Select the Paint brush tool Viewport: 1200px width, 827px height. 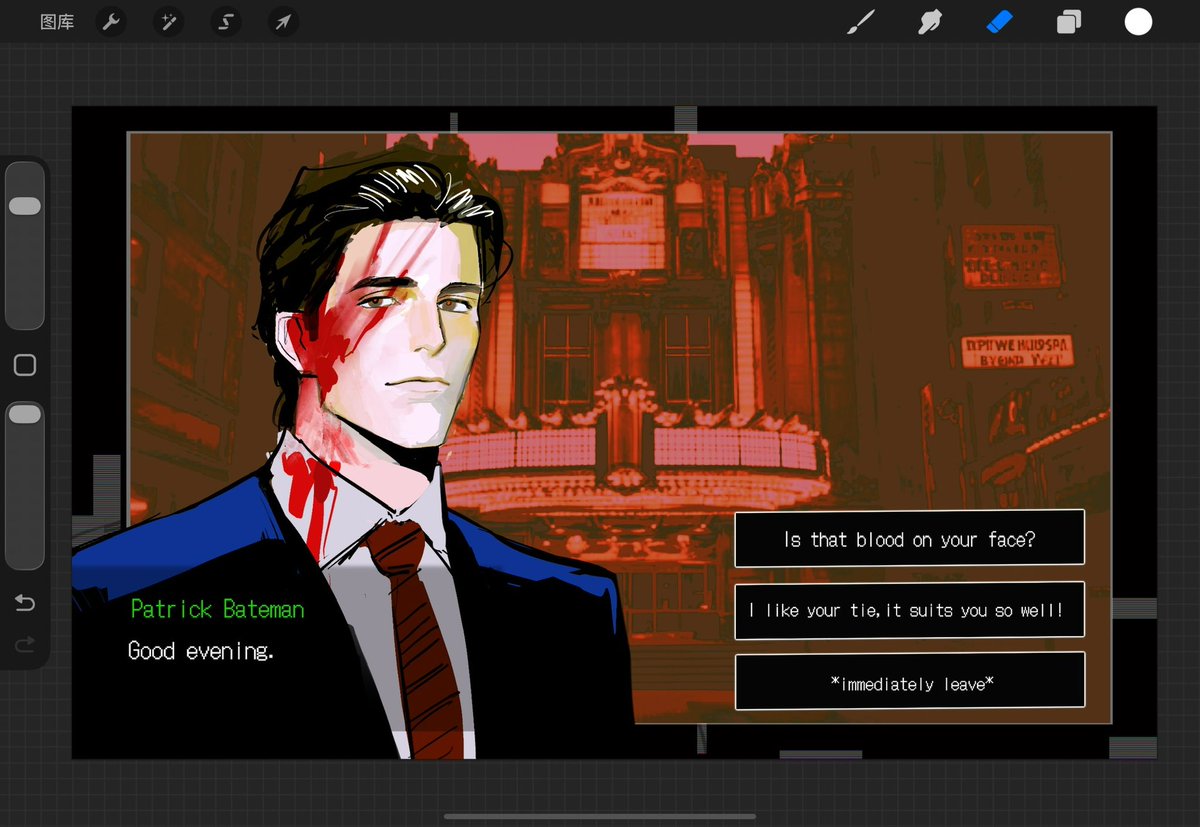click(860, 22)
